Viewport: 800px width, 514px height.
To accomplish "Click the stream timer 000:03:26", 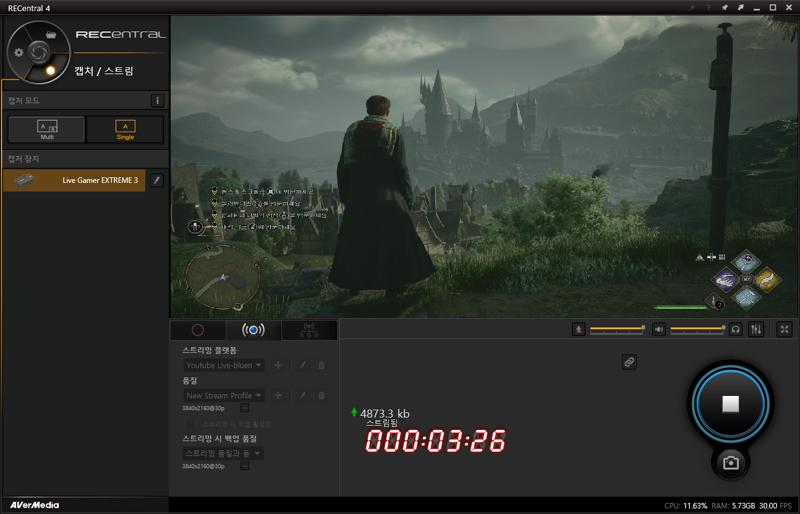I will 435,440.
